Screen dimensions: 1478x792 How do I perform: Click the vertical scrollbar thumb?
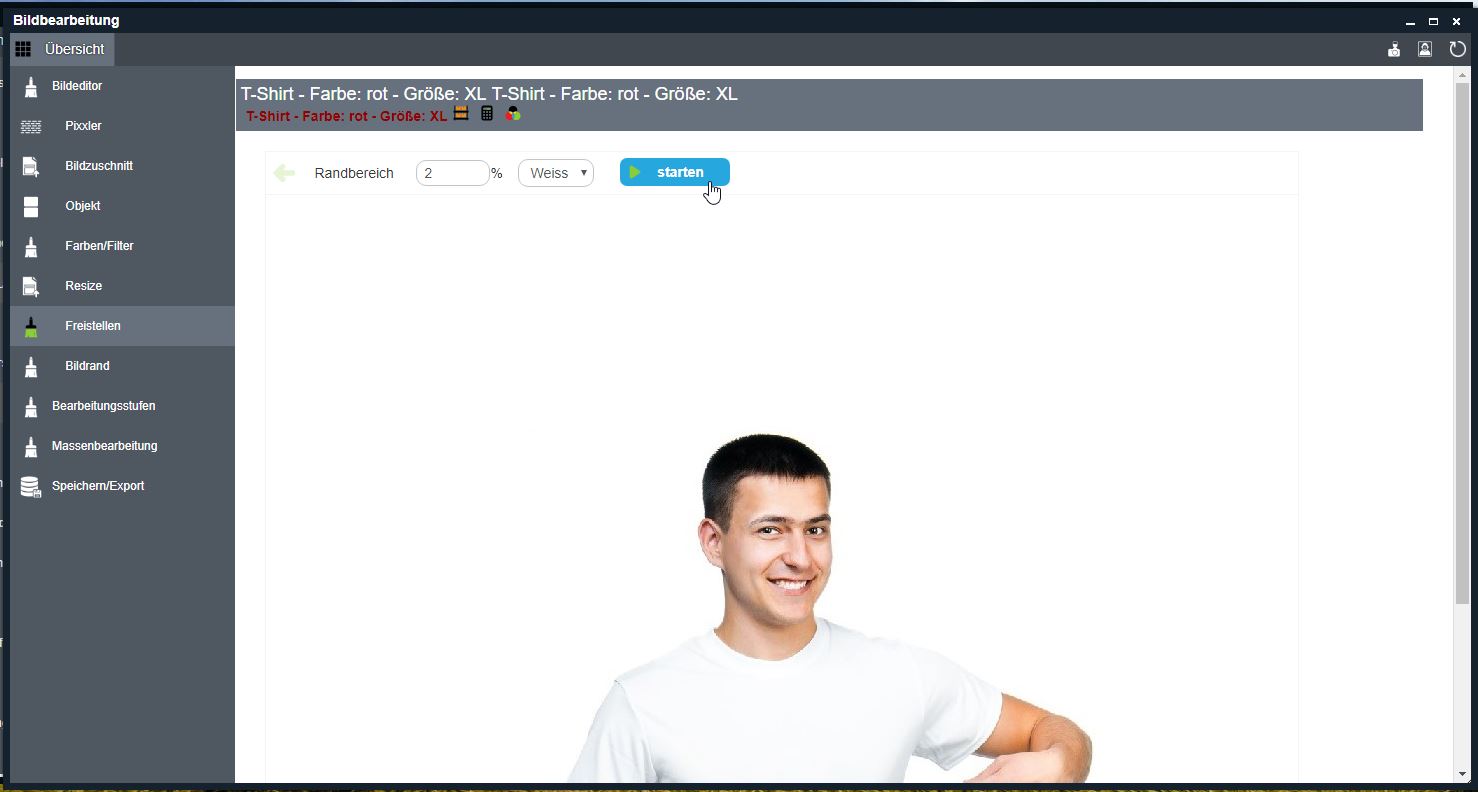[x=1462, y=343]
